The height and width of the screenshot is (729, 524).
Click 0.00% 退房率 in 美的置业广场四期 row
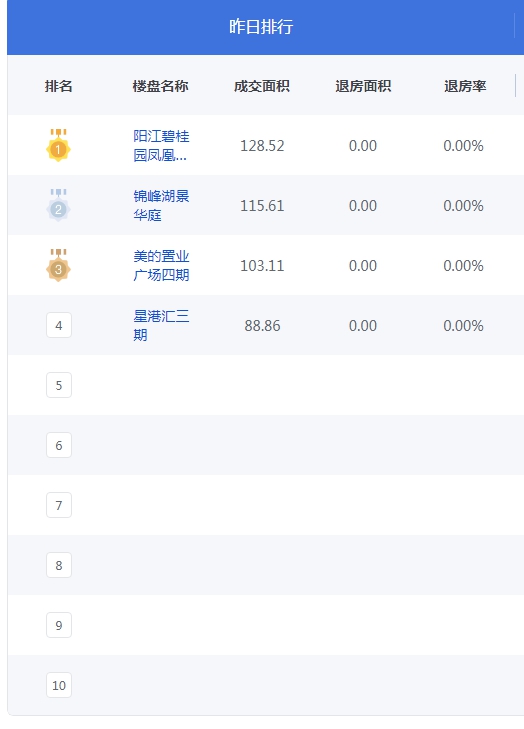click(464, 265)
